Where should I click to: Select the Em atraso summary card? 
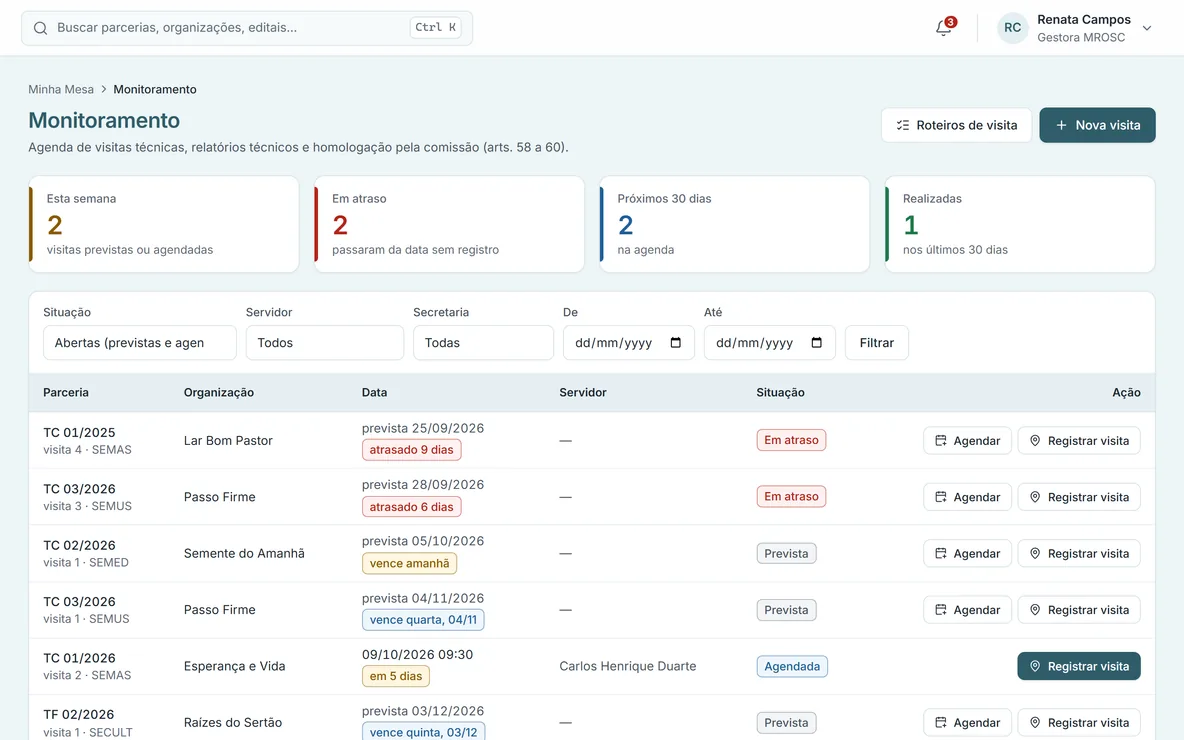pos(449,224)
